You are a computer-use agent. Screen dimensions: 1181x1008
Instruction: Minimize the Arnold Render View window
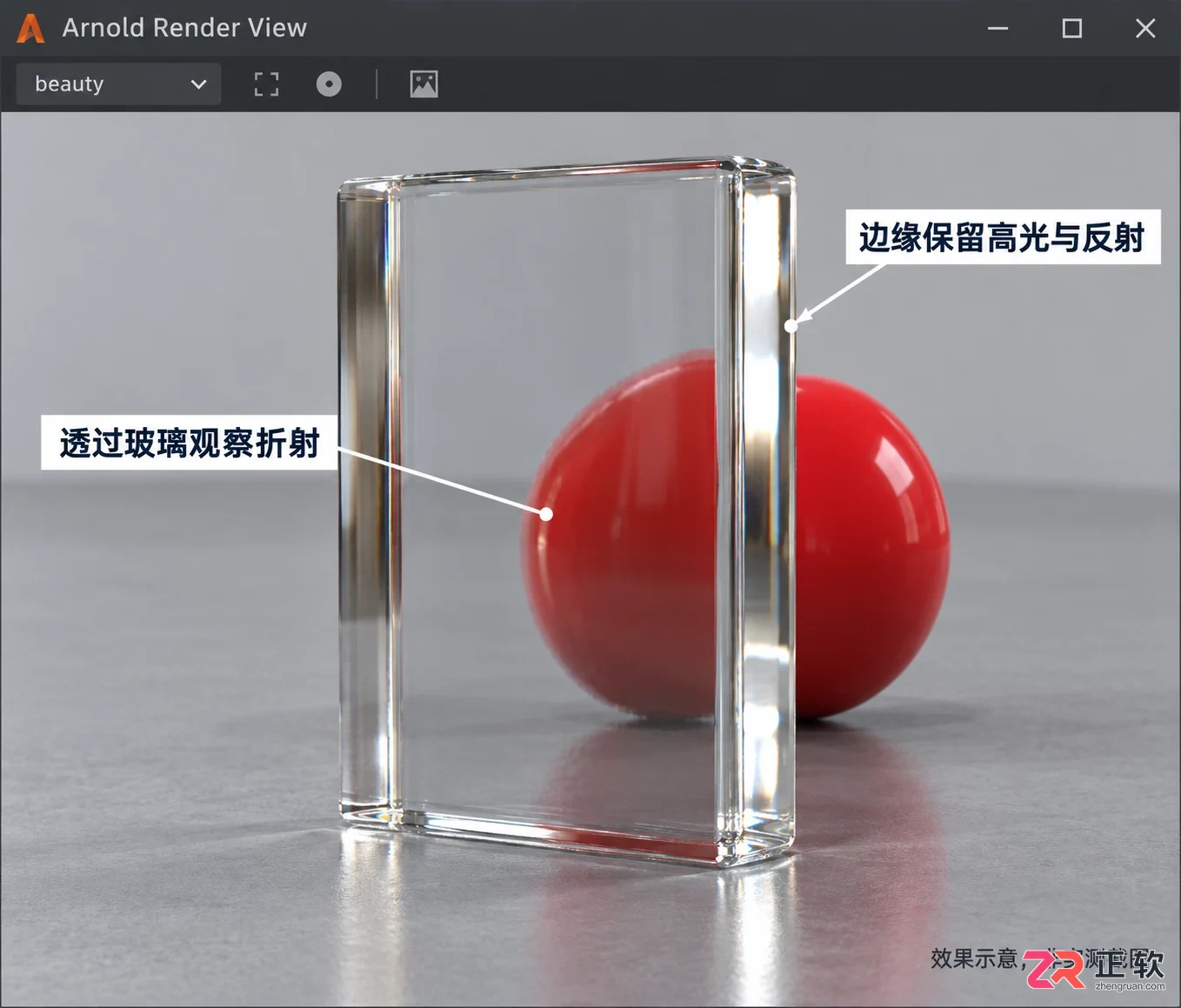[x=998, y=29]
